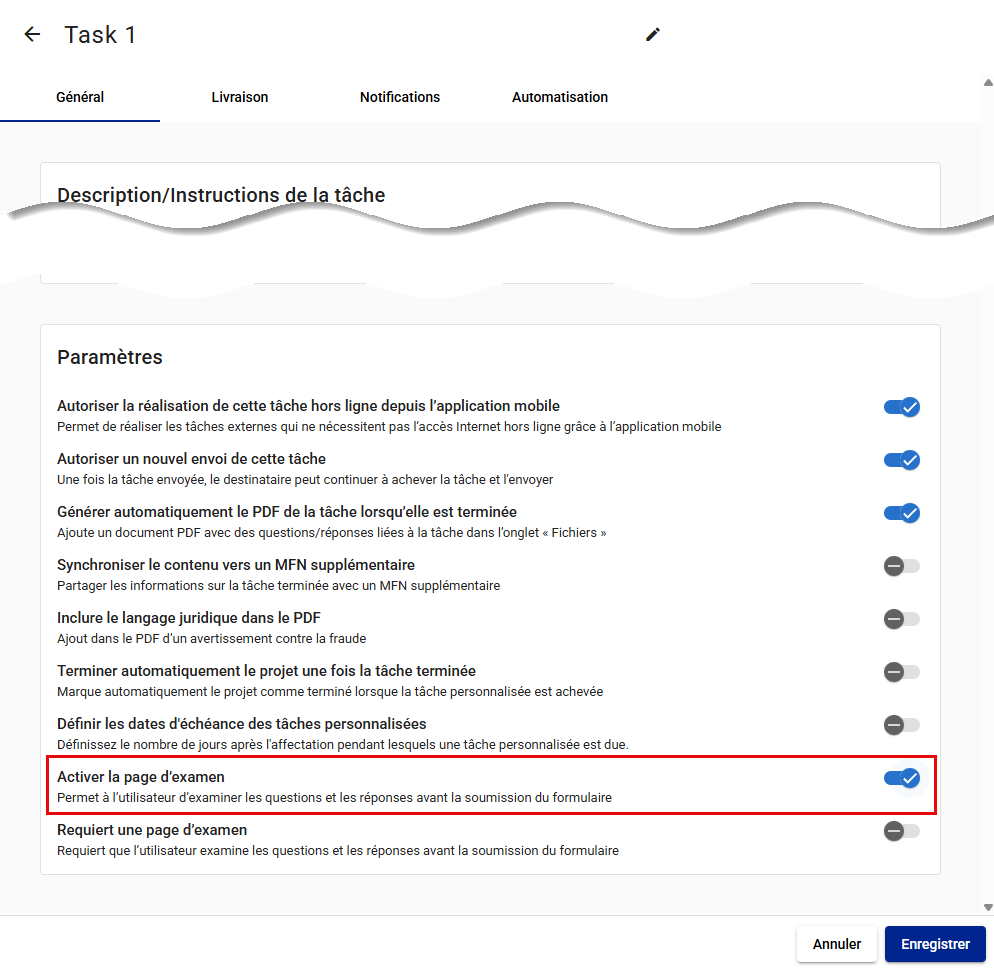Edit the Task 1 title with the pencil icon

(x=653, y=34)
